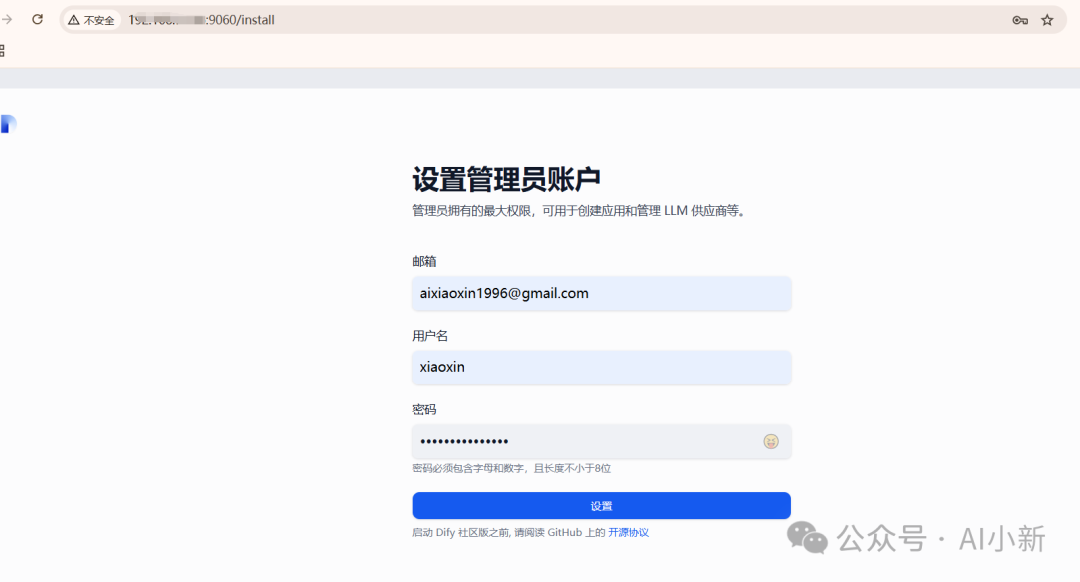Click the password rule hint "密码必须包含字母和数字"

tap(468, 468)
